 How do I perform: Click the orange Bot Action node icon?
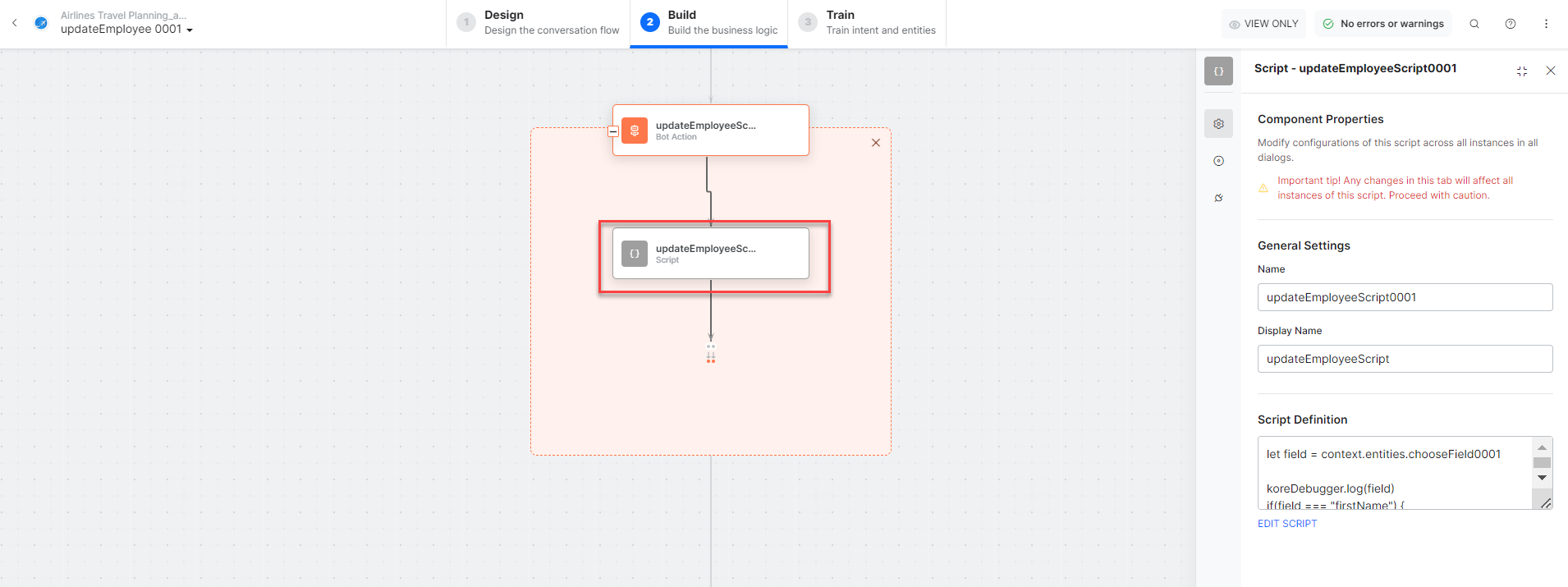[635, 131]
